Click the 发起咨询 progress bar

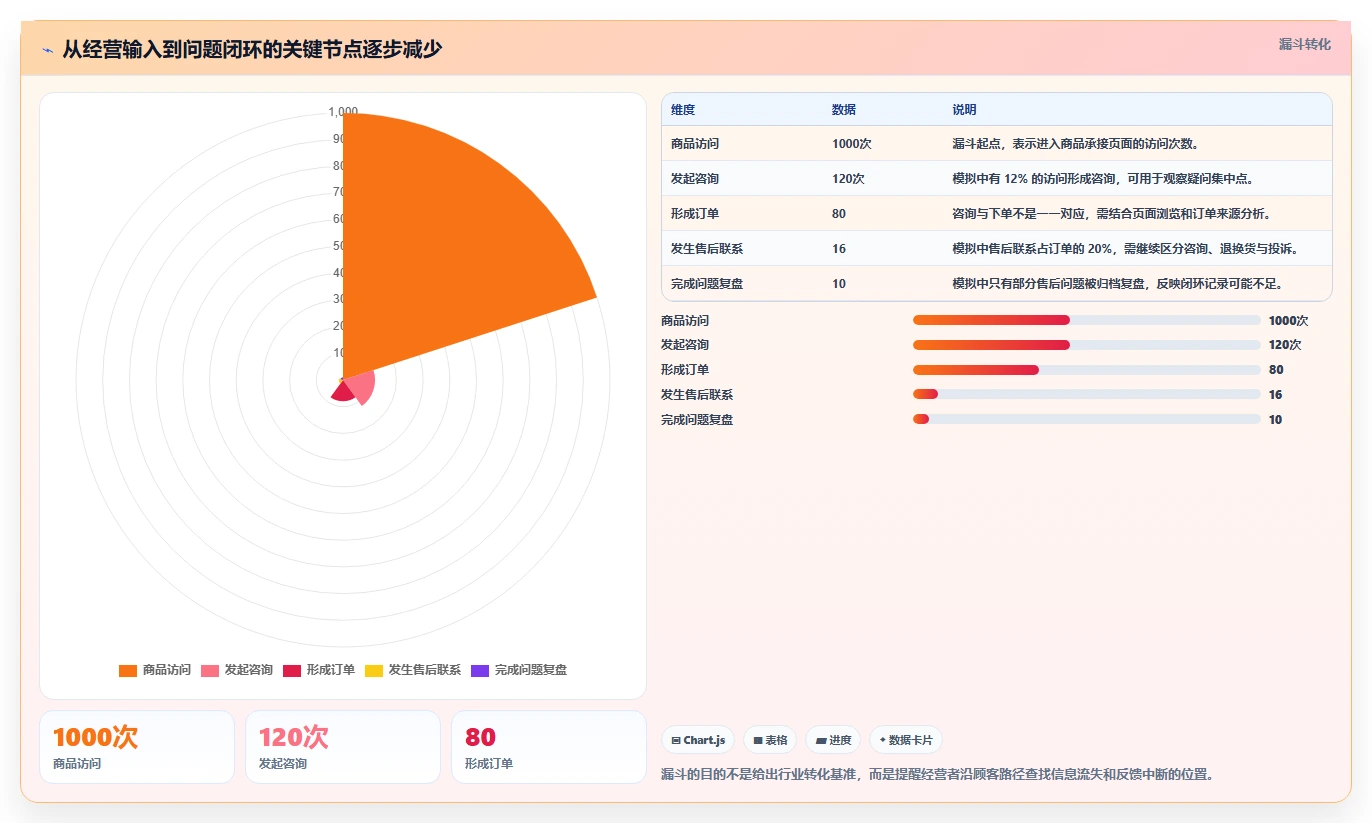[1086, 345]
